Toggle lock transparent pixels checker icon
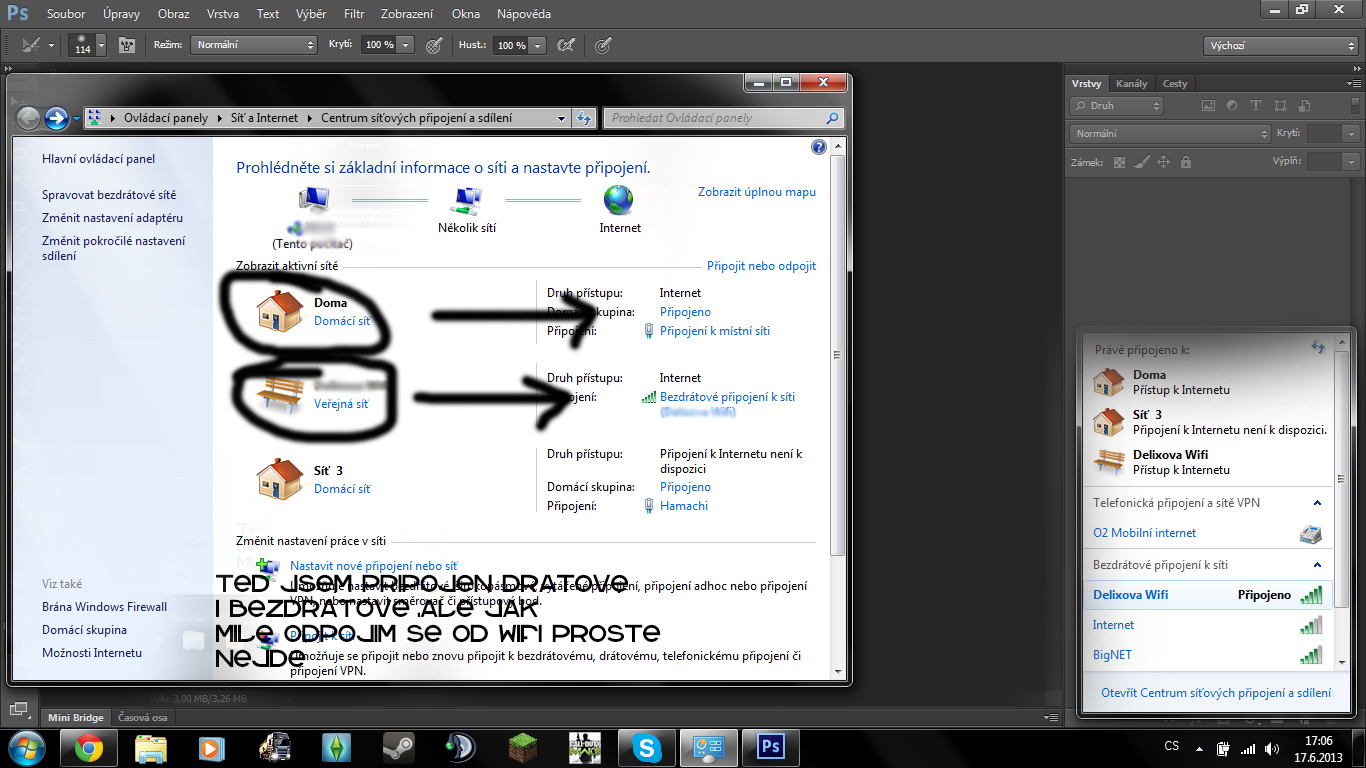The height and width of the screenshot is (768, 1366). tap(1120, 162)
